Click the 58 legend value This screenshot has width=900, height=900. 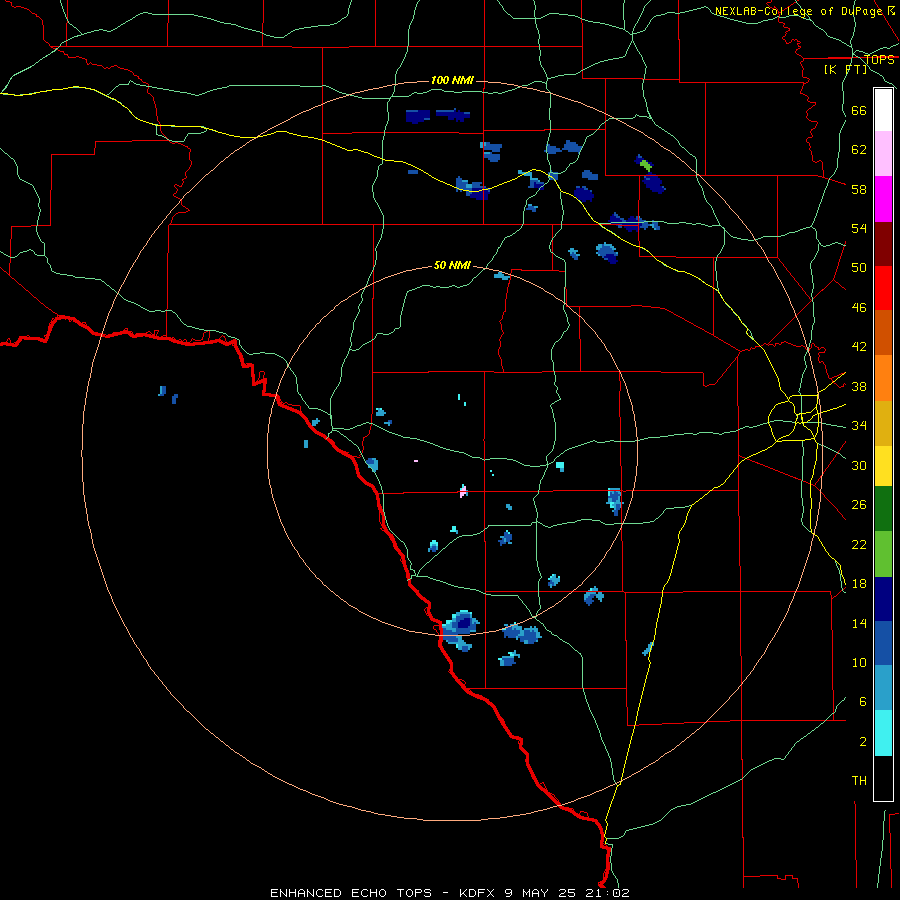coord(859,189)
